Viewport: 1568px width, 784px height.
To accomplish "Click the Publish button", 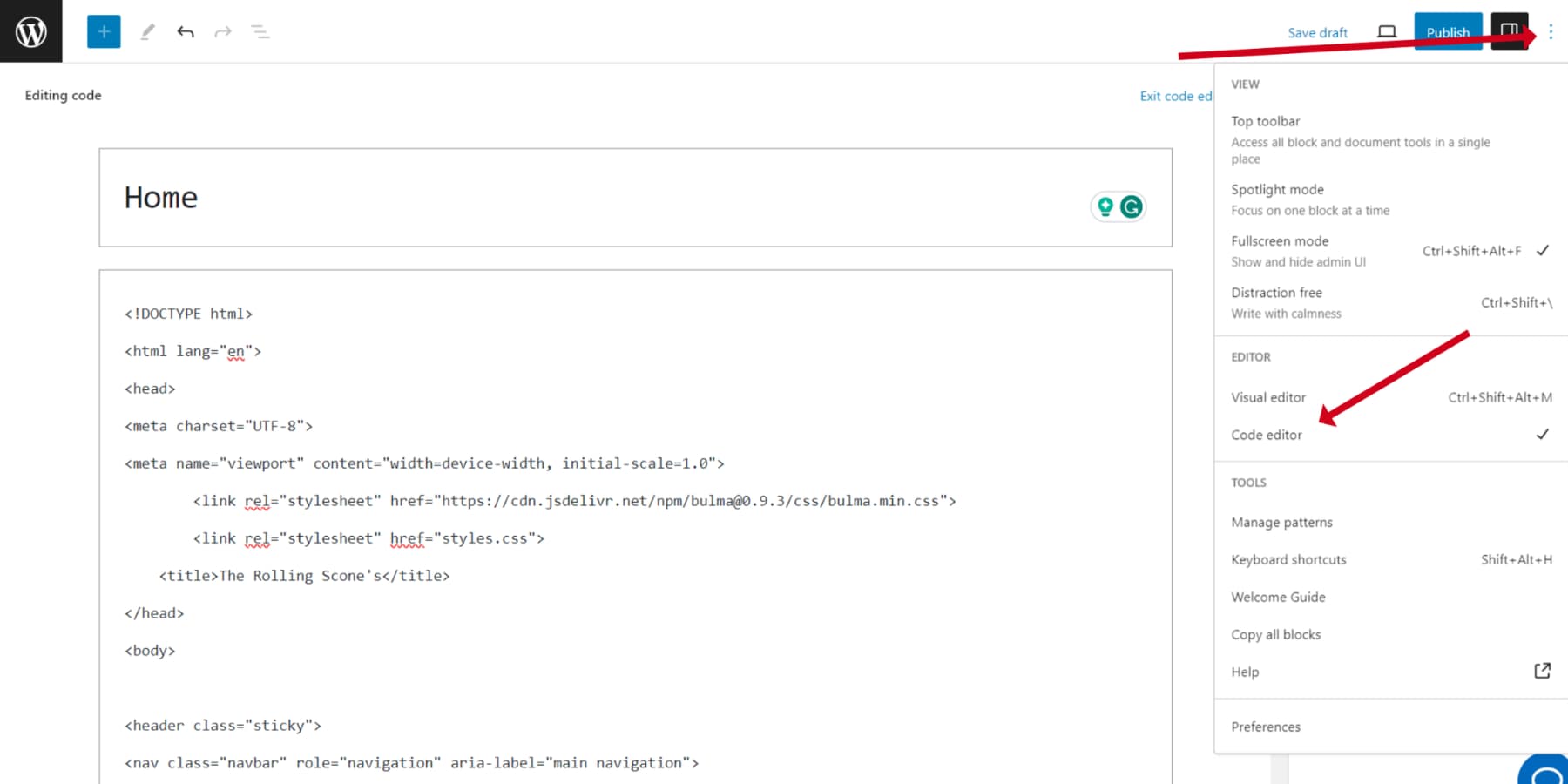I will (x=1448, y=32).
